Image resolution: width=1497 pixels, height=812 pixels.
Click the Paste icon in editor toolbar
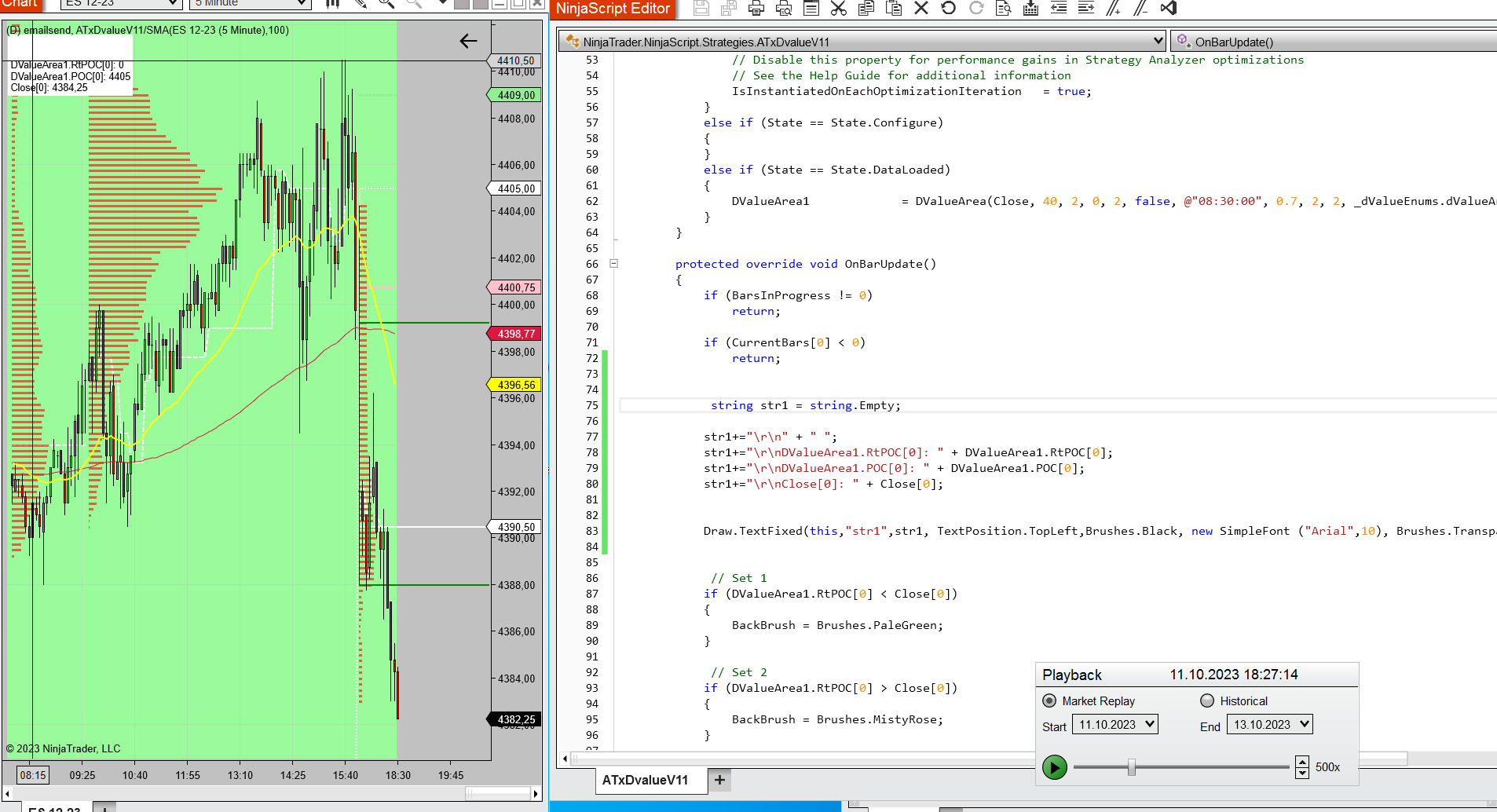(x=893, y=9)
